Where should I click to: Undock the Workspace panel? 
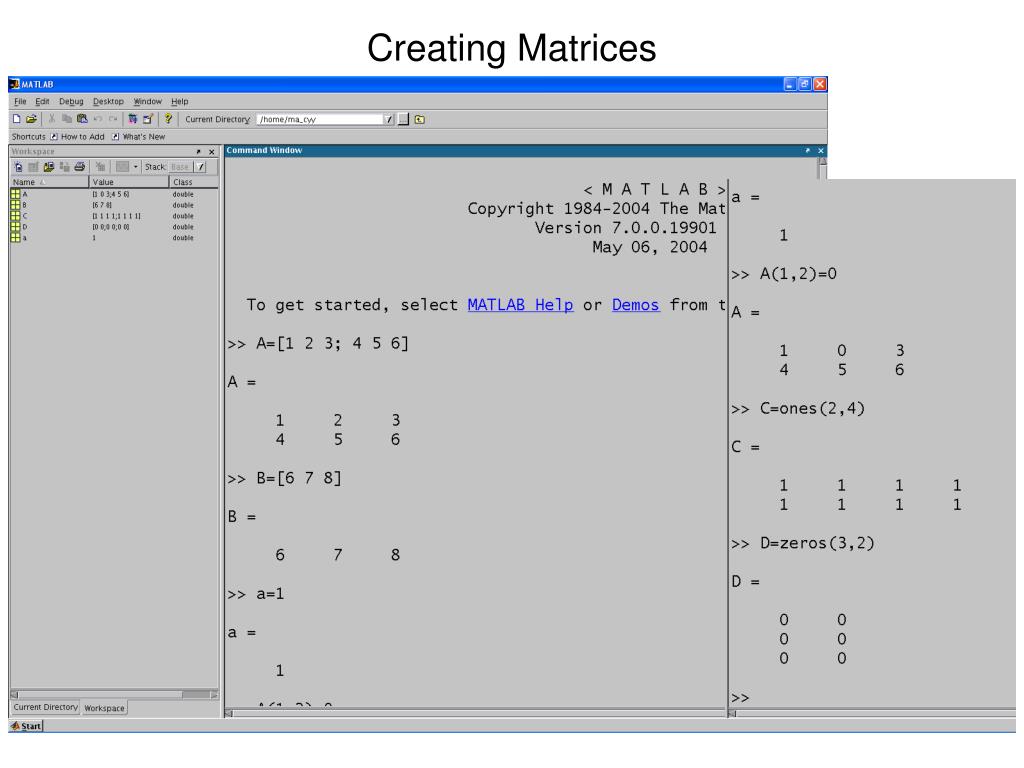click(x=199, y=152)
